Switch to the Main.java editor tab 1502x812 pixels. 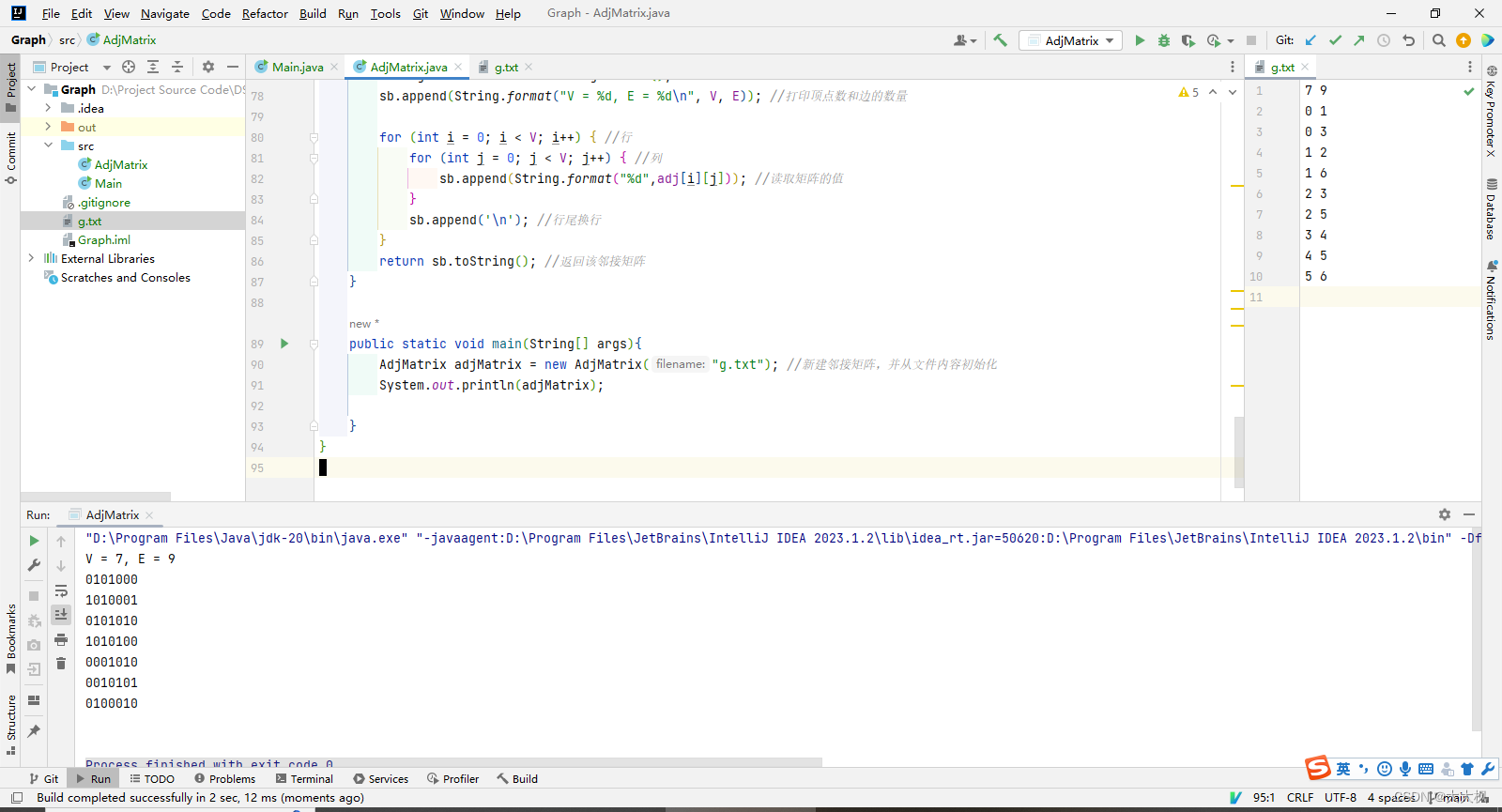click(297, 67)
